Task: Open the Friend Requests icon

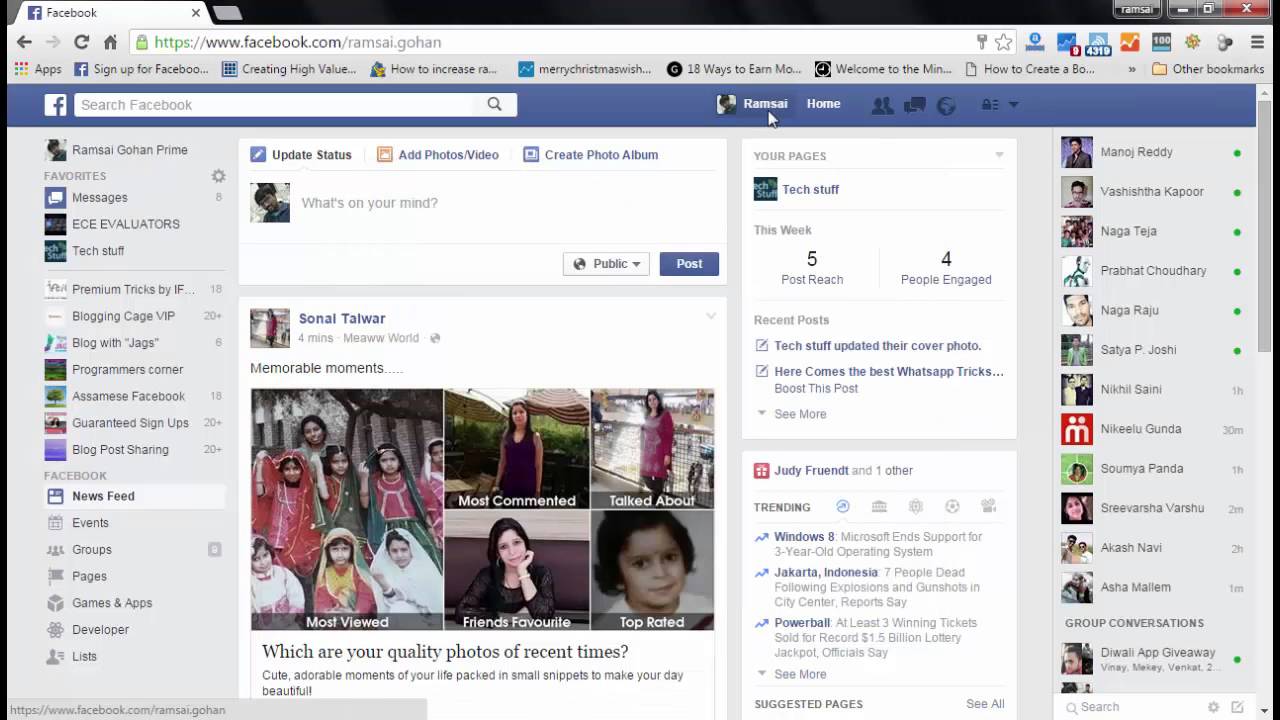Action: [882, 105]
